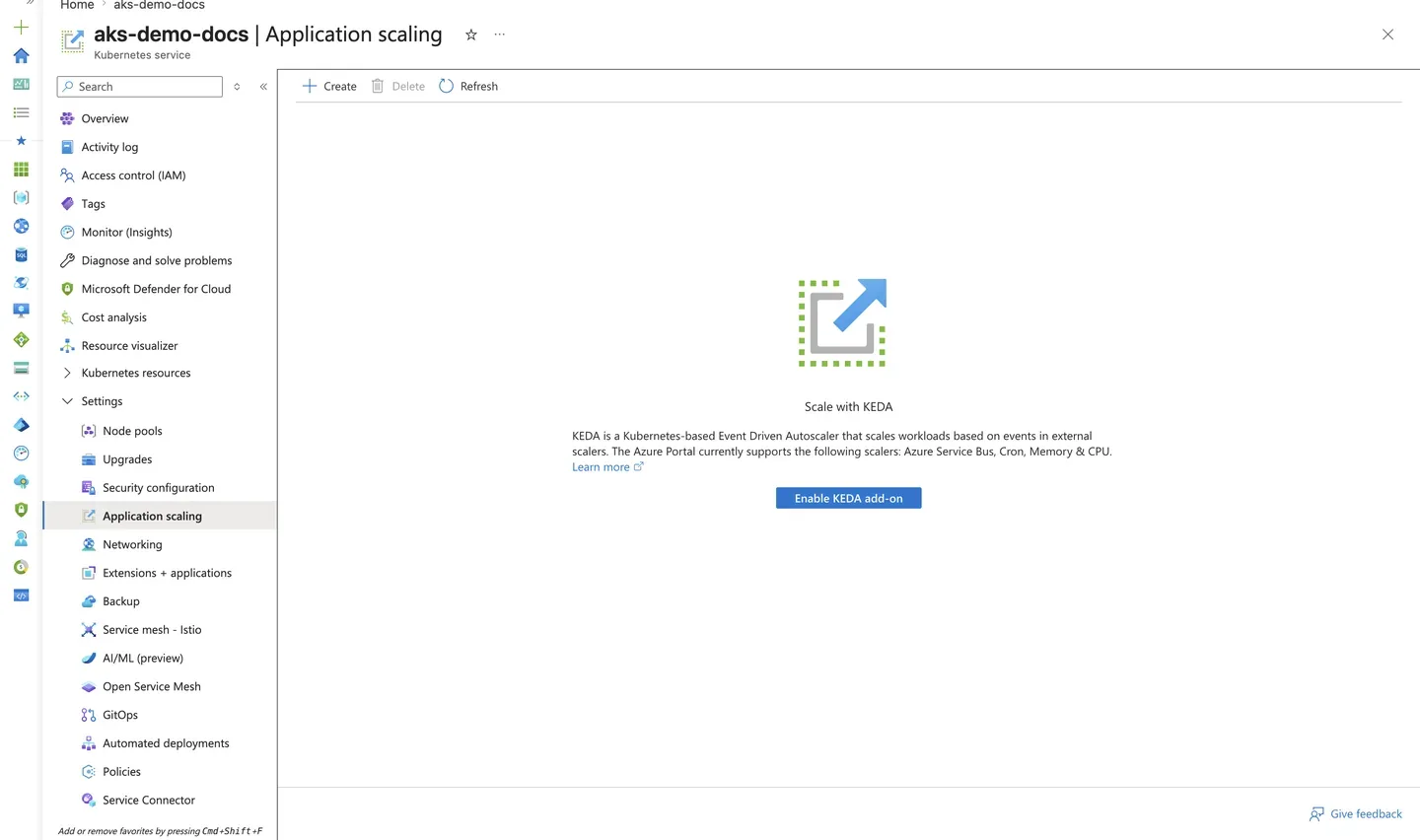Open the Learn more link
1420x840 pixels.
point(607,467)
